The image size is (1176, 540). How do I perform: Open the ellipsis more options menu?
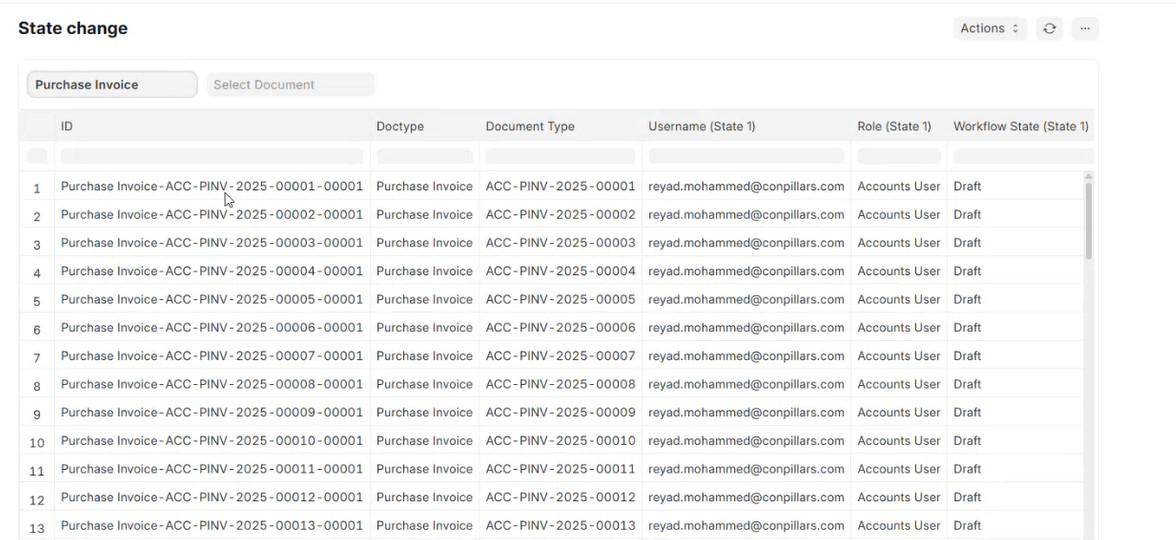(x=1085, y=29)
